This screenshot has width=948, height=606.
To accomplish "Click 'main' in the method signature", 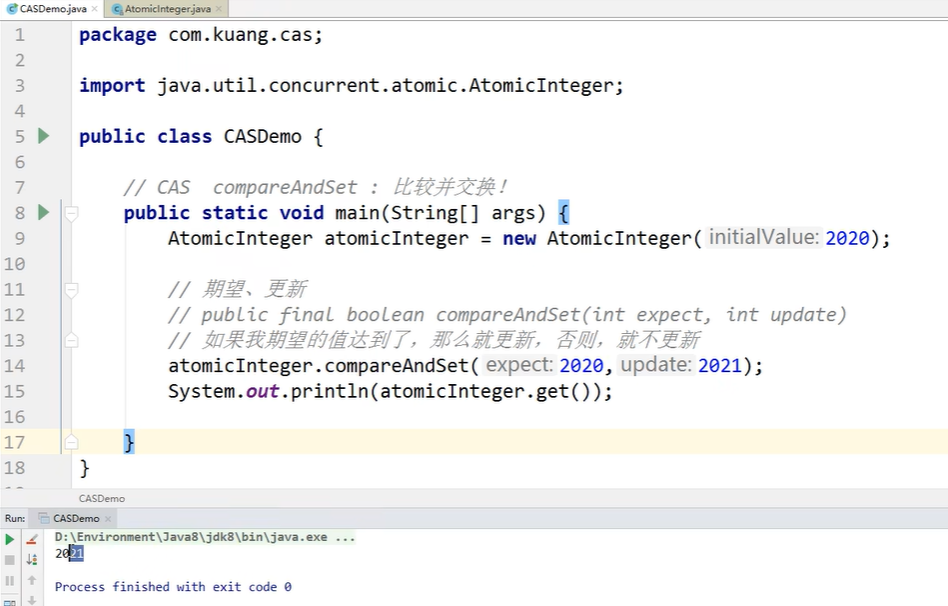I will [357, 213].
